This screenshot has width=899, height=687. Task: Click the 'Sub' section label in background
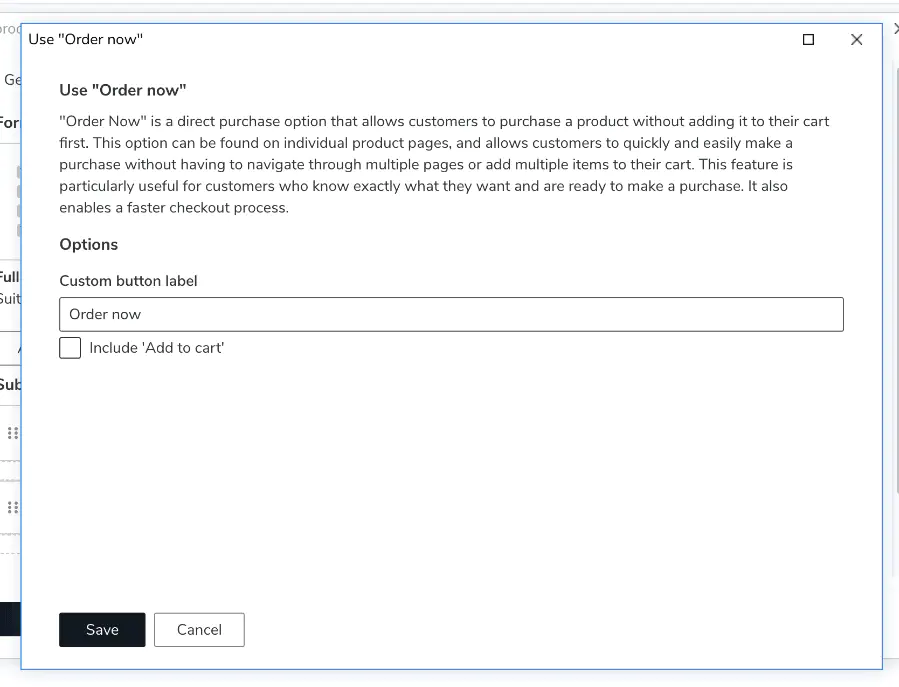[x=11, y=385]
